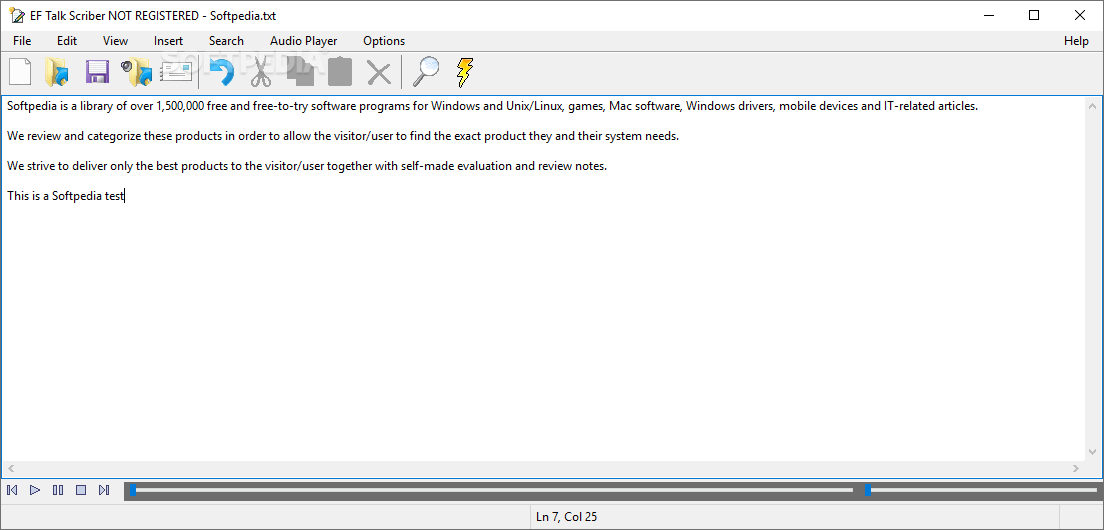Maximize the EF Talk Scriber window
This screenshot has width=1104, height=530.
(x=1034, y=15)
